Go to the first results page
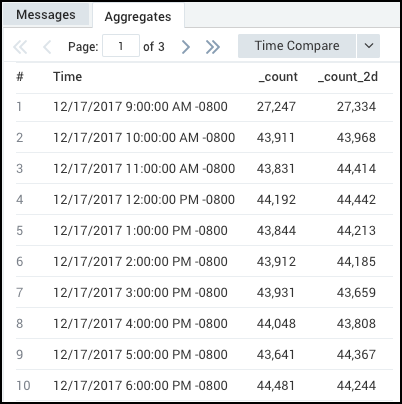 click(x=20, y=47)
